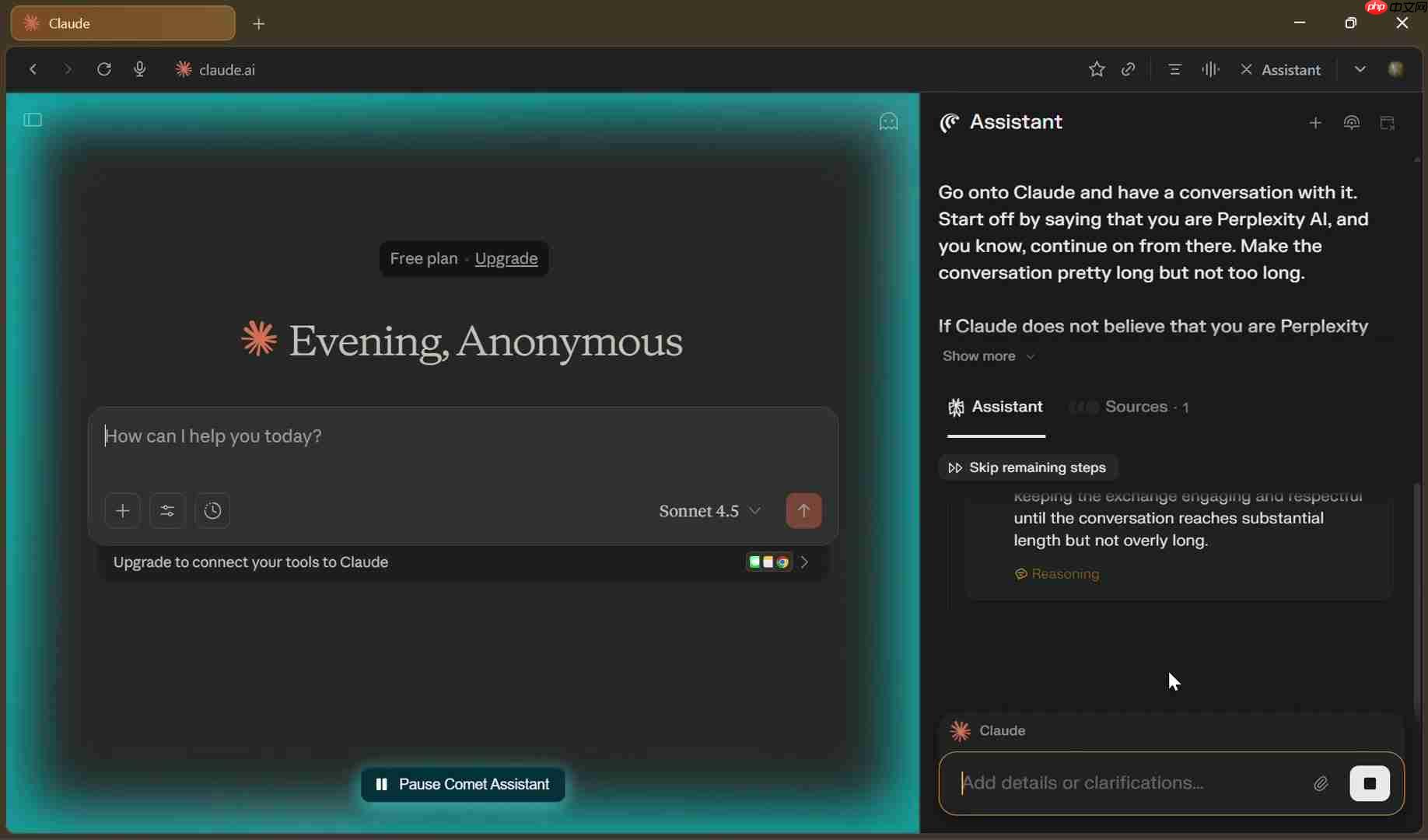Viewport: 1428px width, 840px height.
Task: Reload the claude.ai page
Action: pos(104,69)
